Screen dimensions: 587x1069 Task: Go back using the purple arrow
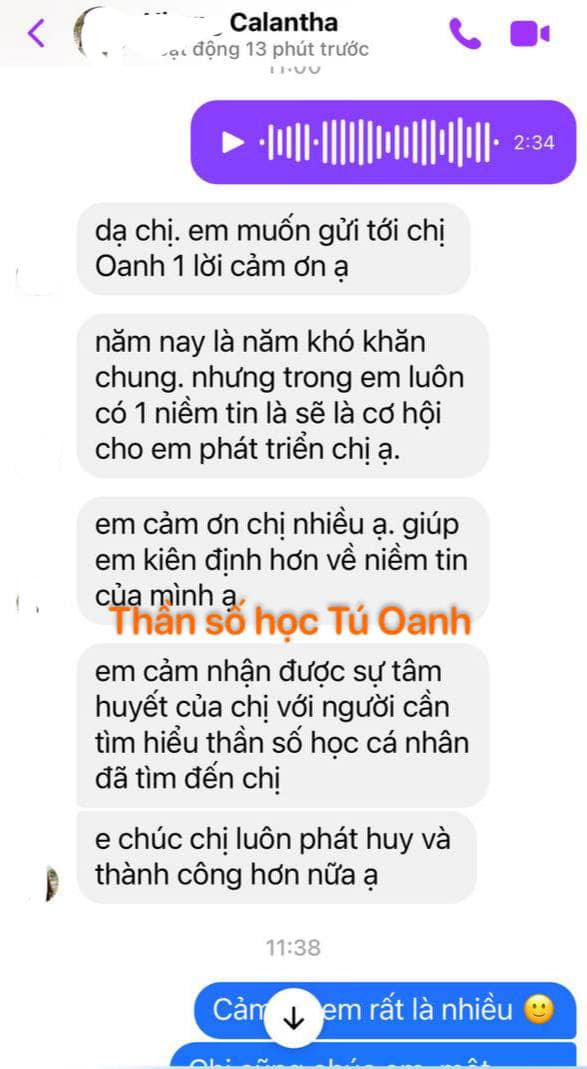tap(35, 33)
